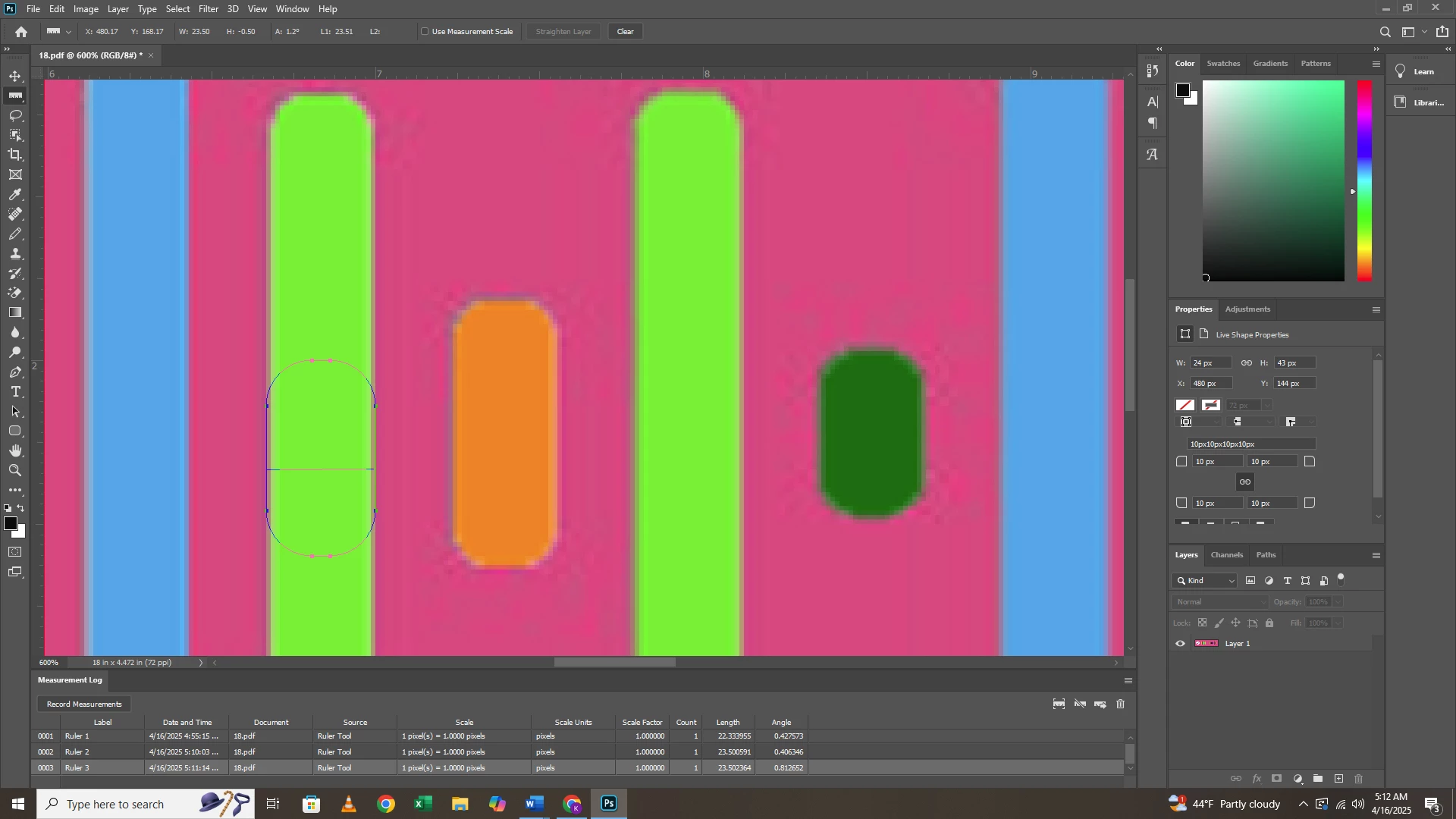Screen dimensions: 1456x819
Task: Select the Gradient tool
Action: point(15,313)
